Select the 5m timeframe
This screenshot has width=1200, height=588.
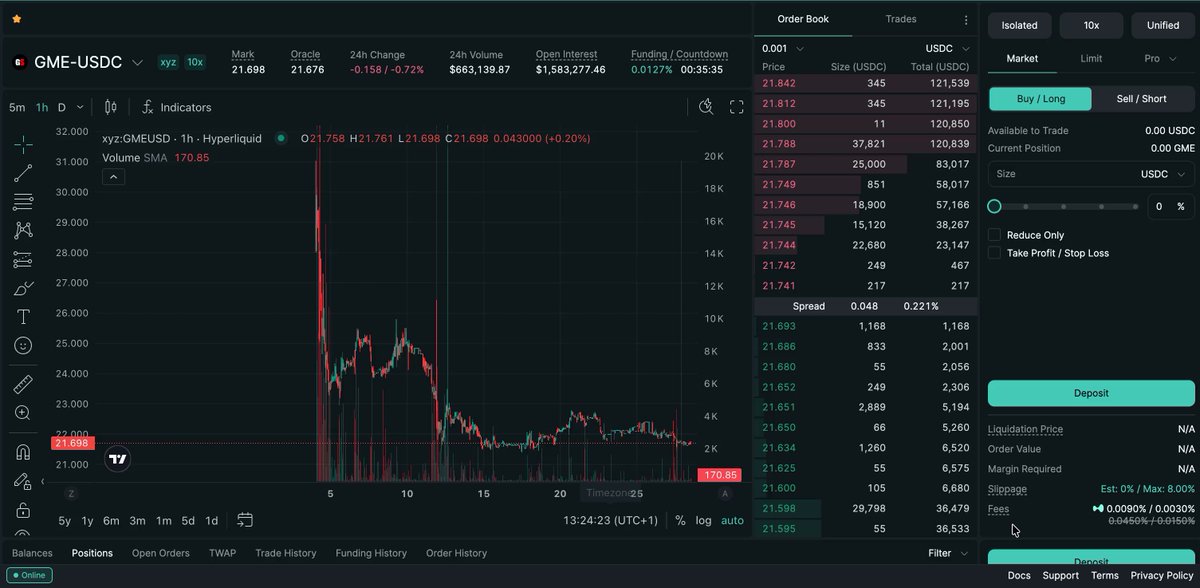point(18,107)
